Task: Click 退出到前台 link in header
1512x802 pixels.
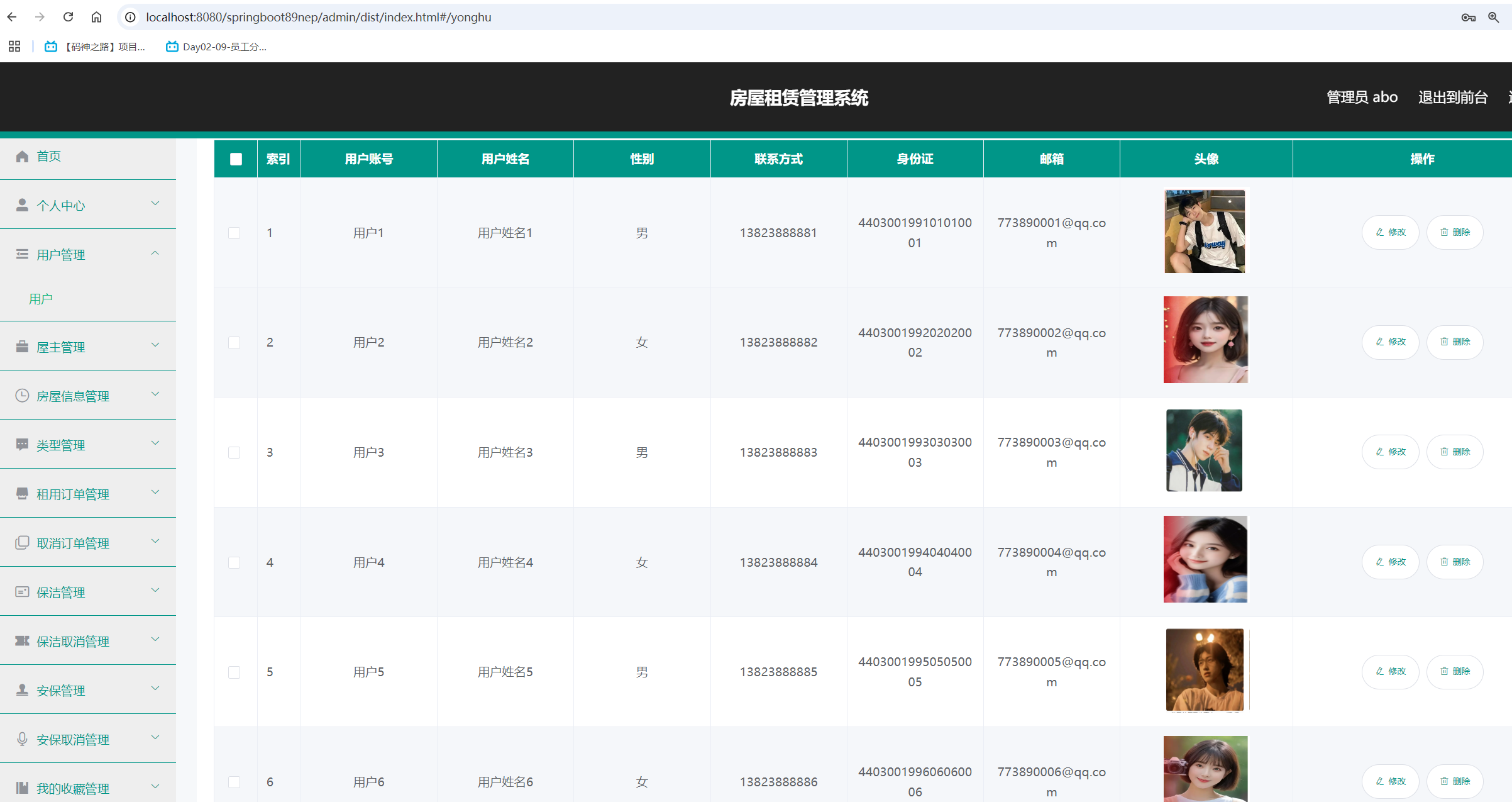Action: click(x=1452, y=97)
